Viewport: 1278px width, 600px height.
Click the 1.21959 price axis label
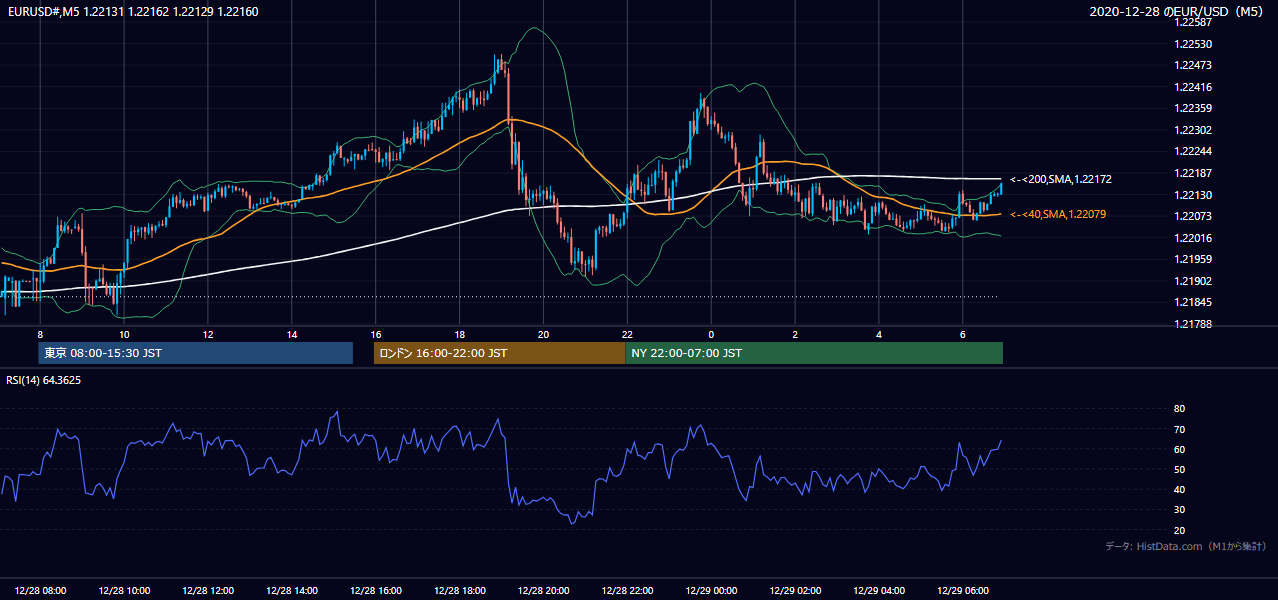point(1194,259)
